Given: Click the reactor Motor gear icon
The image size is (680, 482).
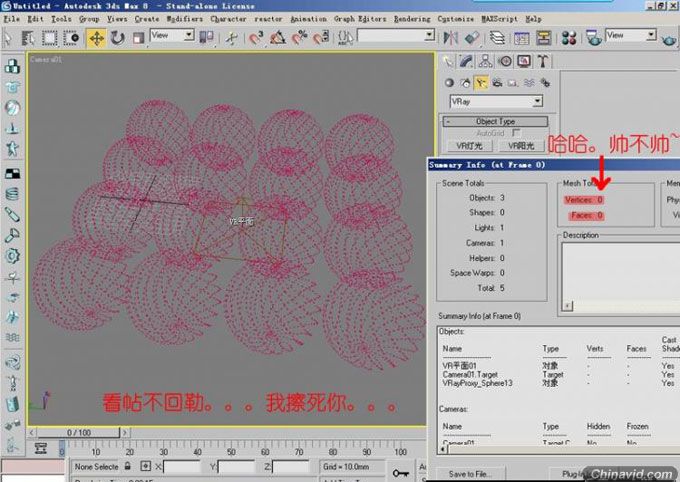Looking at the screenshot, I should pos(12,256).
